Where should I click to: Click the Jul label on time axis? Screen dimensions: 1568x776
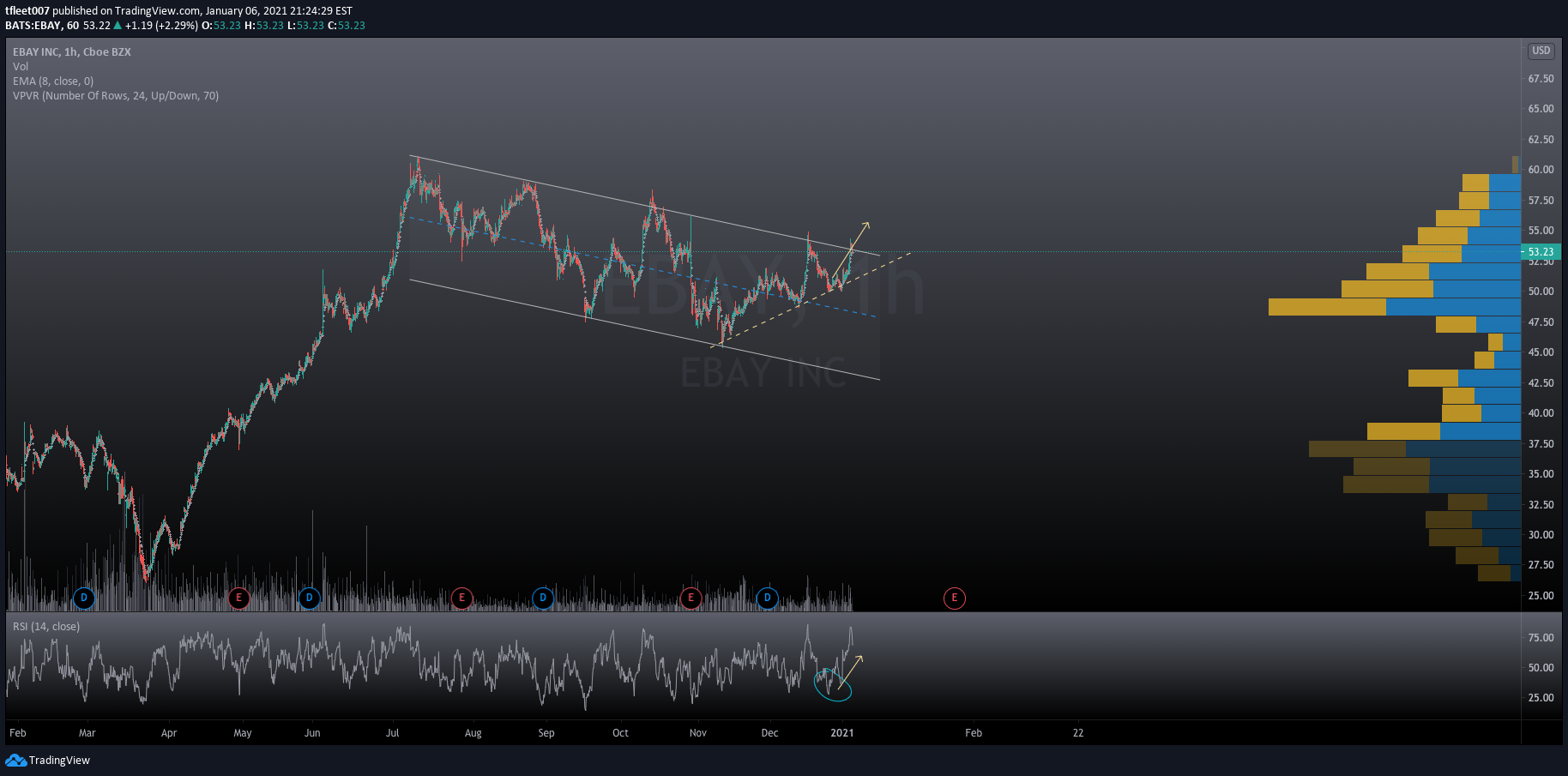tap(393, 733)
